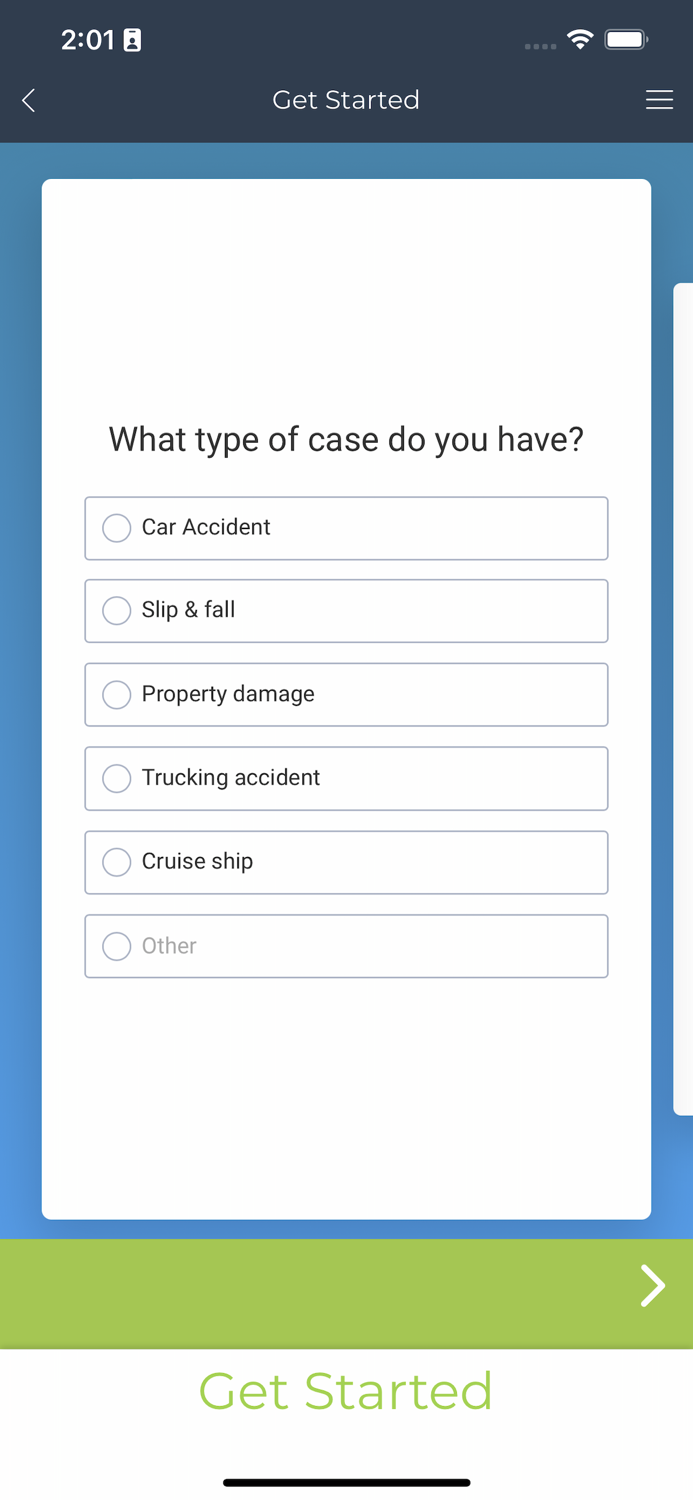Tap the battery indicator
This screenshot has width=693, height=1500.
pos(627,40)
